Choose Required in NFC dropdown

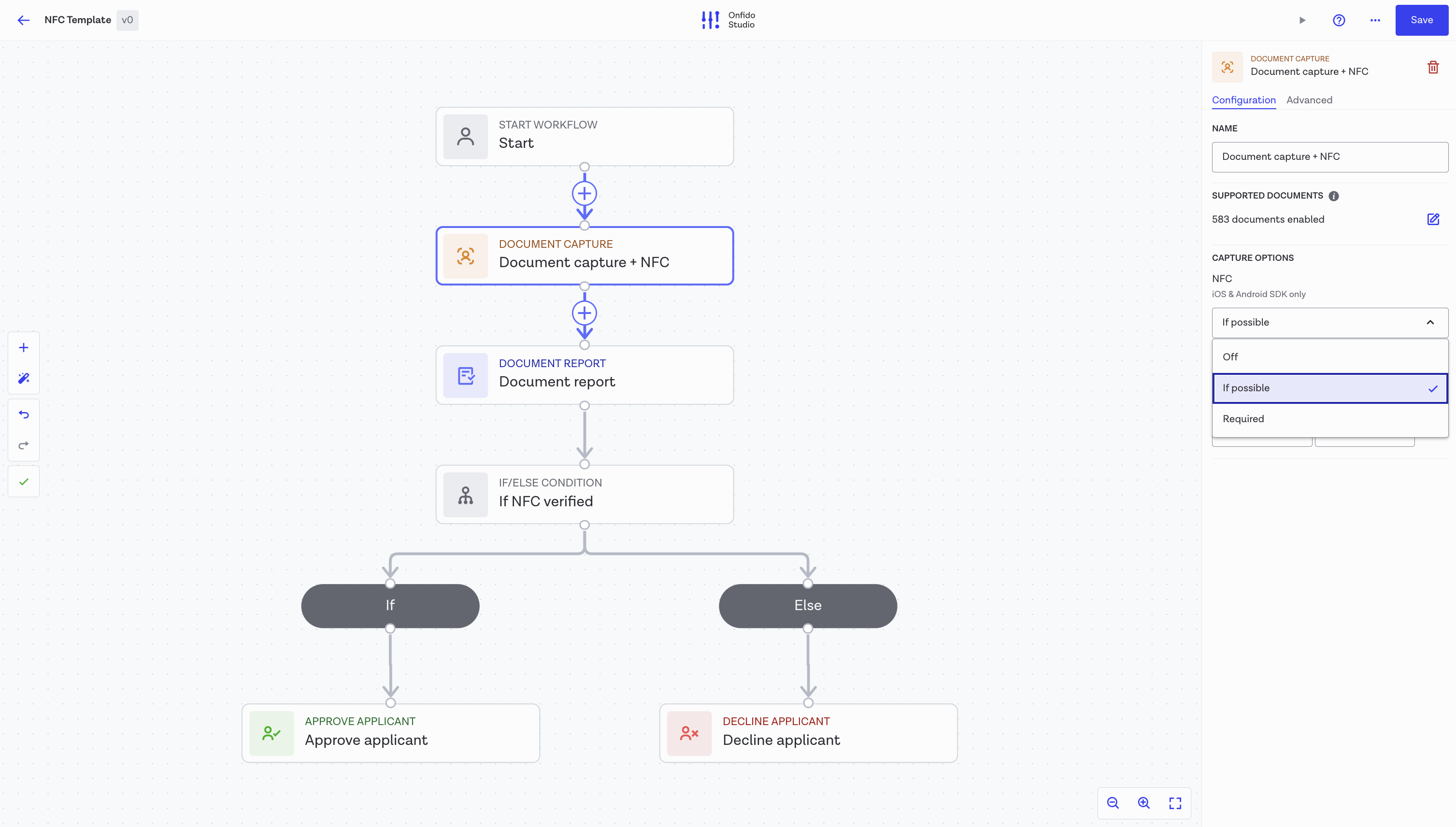pos(1329,419)
